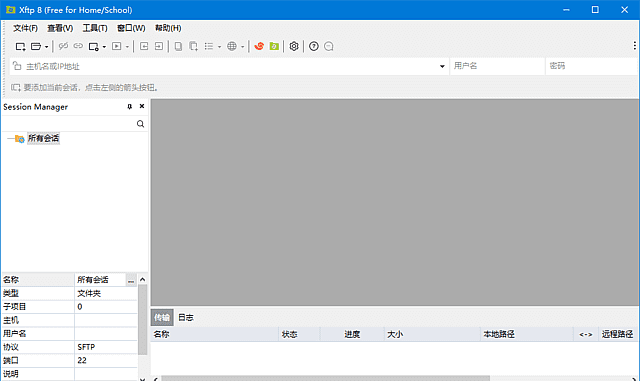
Task: Expand the session properties dropdown arrow
Action: pyautogui.click(x=104, y=47)
